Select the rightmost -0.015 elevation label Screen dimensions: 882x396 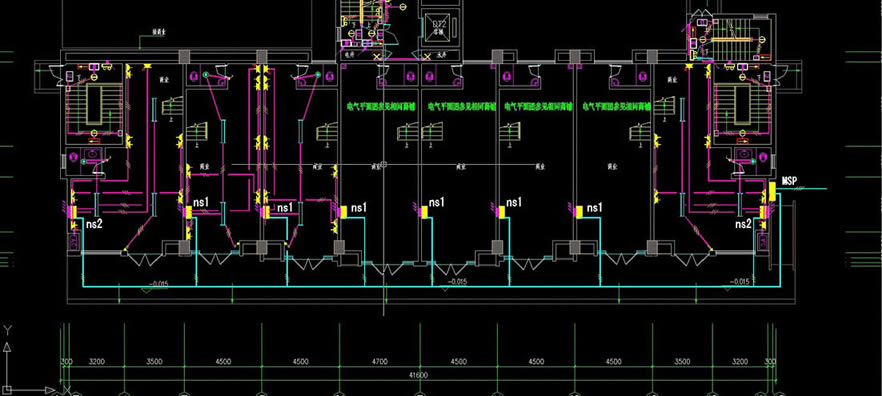click(740, 281)
